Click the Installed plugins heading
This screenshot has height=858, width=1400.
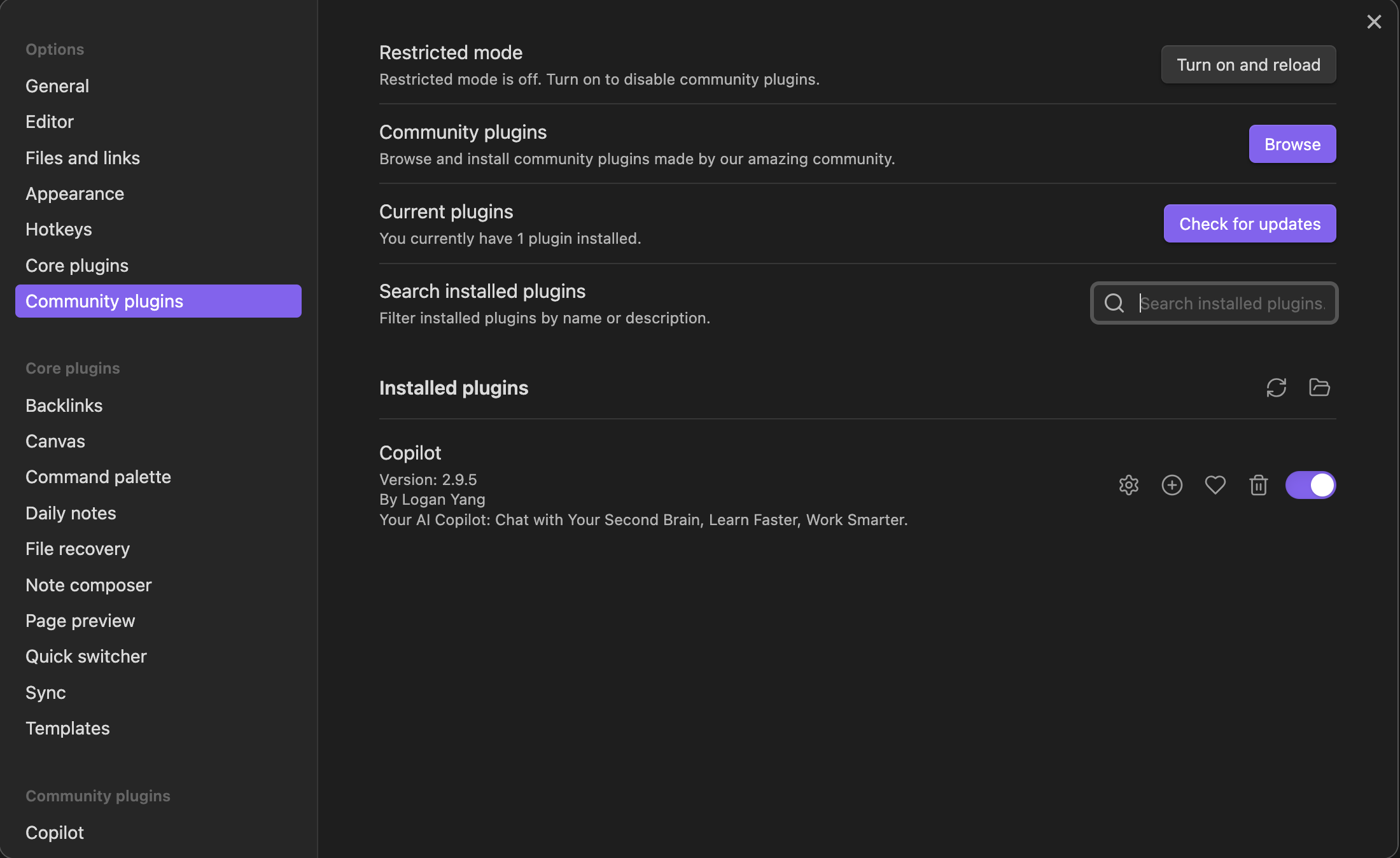pos(454,388)
